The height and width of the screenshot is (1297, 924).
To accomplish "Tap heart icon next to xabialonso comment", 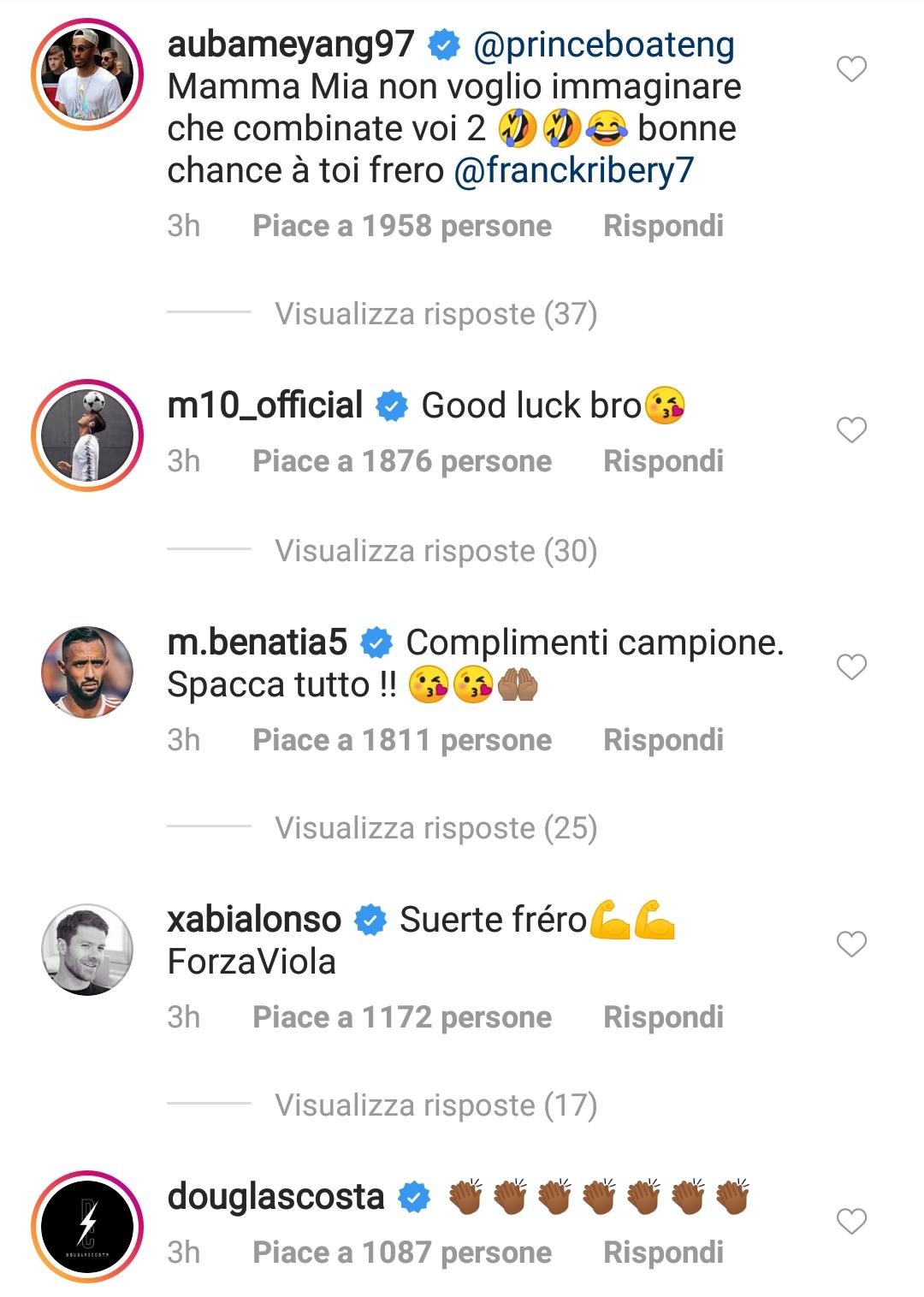I will pos(851,945).
